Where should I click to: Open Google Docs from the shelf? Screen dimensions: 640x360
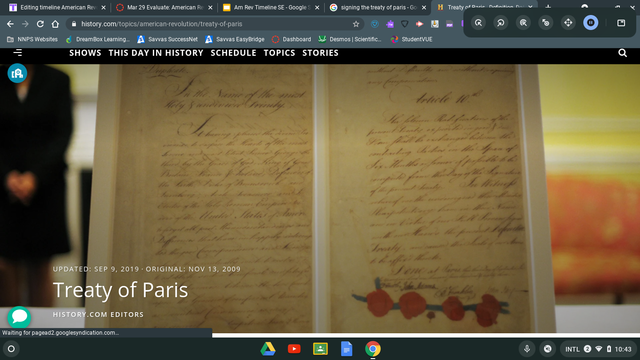click(x=347, y=349)
